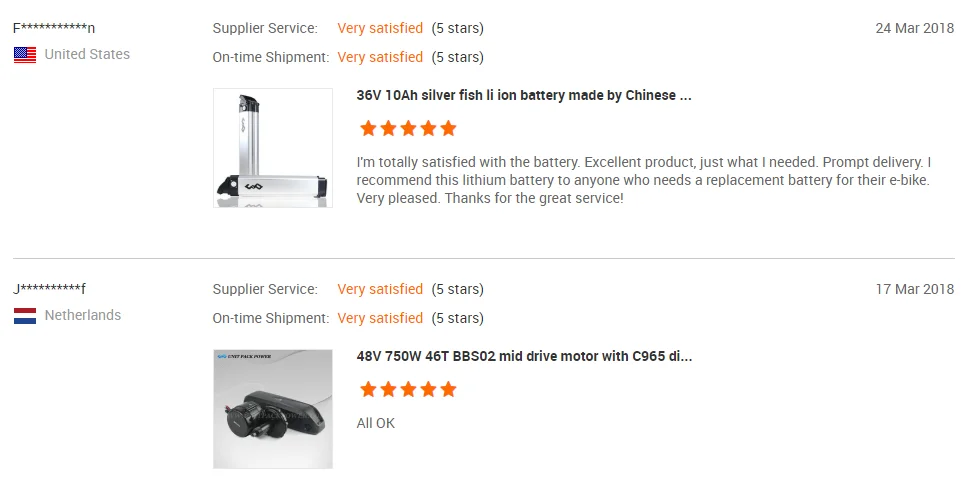Open the 48V 750W BBS02 motor link
Image resolution: width=970 pixels, height=483 pixels.
tap(524, 357)
